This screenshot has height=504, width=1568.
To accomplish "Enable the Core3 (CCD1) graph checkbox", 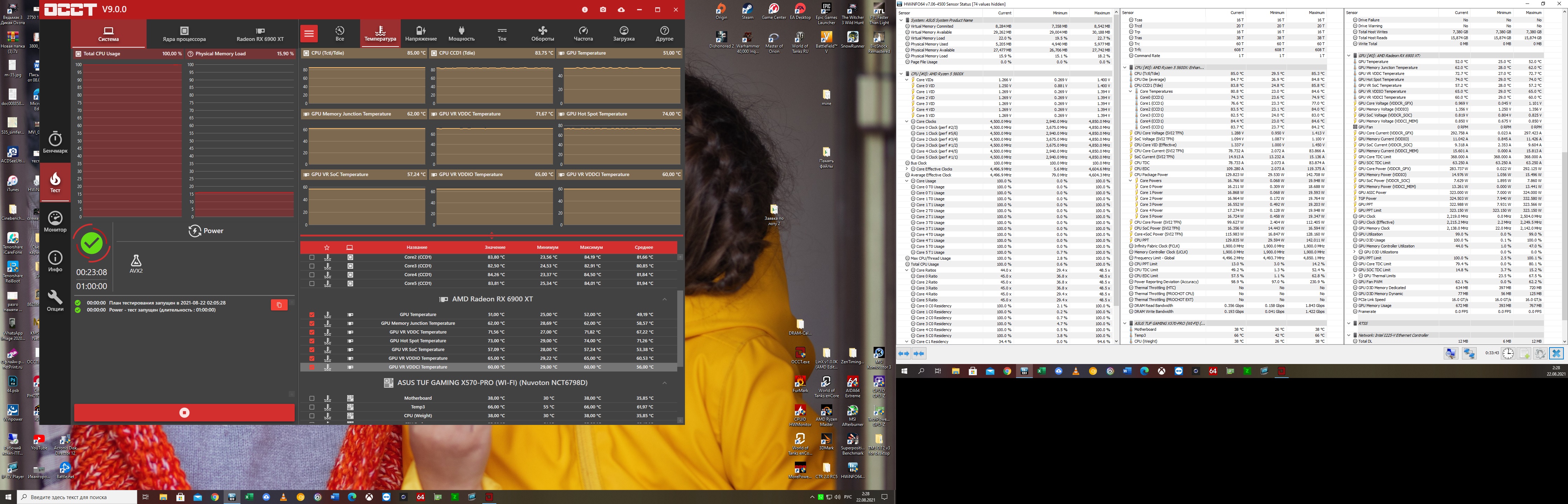I will coord(312,266).
